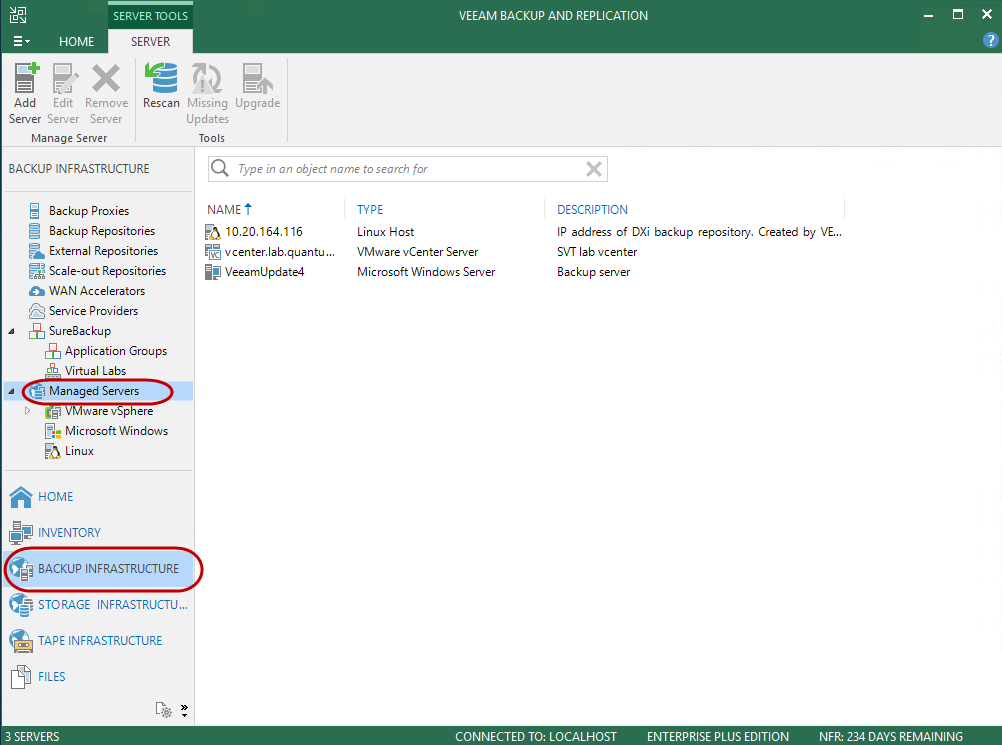Open Backup Proxies in the tree
1002x745 pixels.
[x=88, y=211]
